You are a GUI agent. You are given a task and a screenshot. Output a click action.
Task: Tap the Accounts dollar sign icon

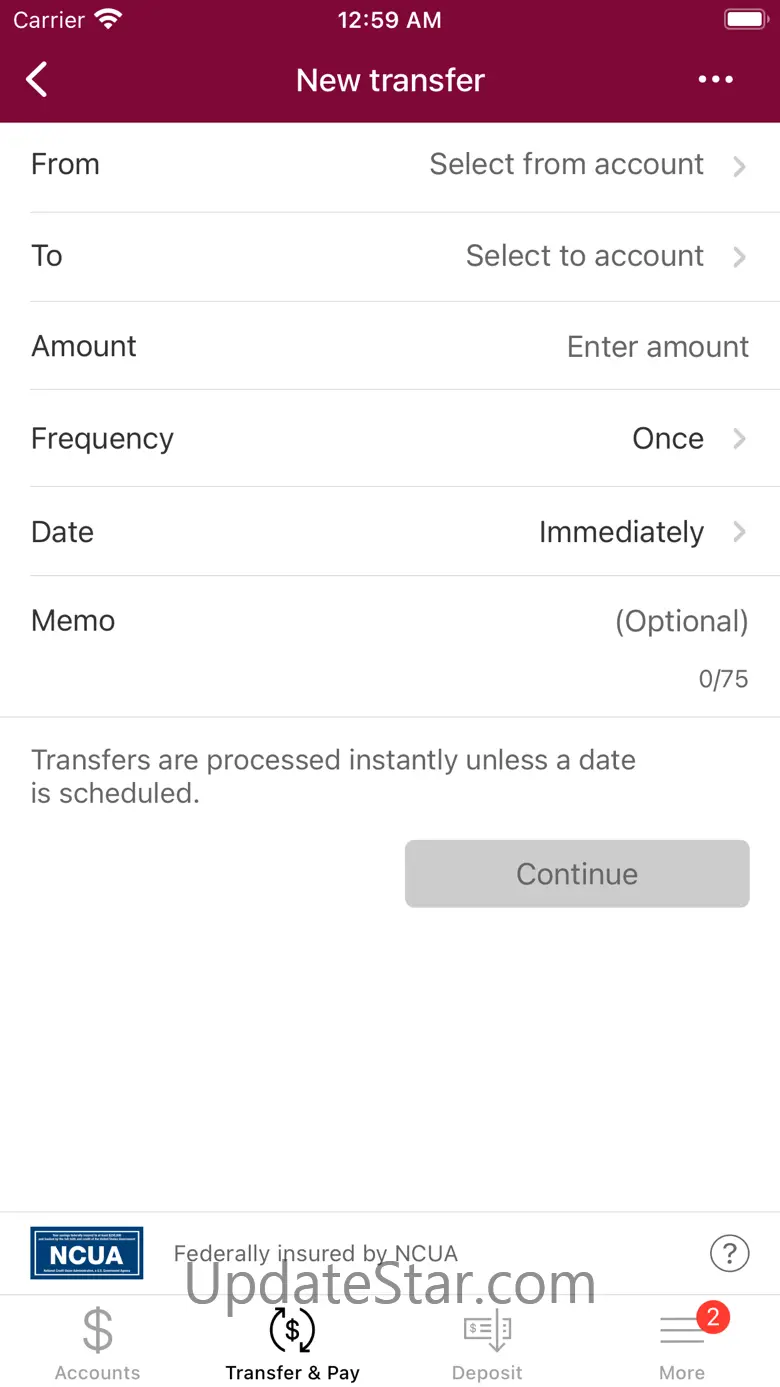click(98, 1329)
